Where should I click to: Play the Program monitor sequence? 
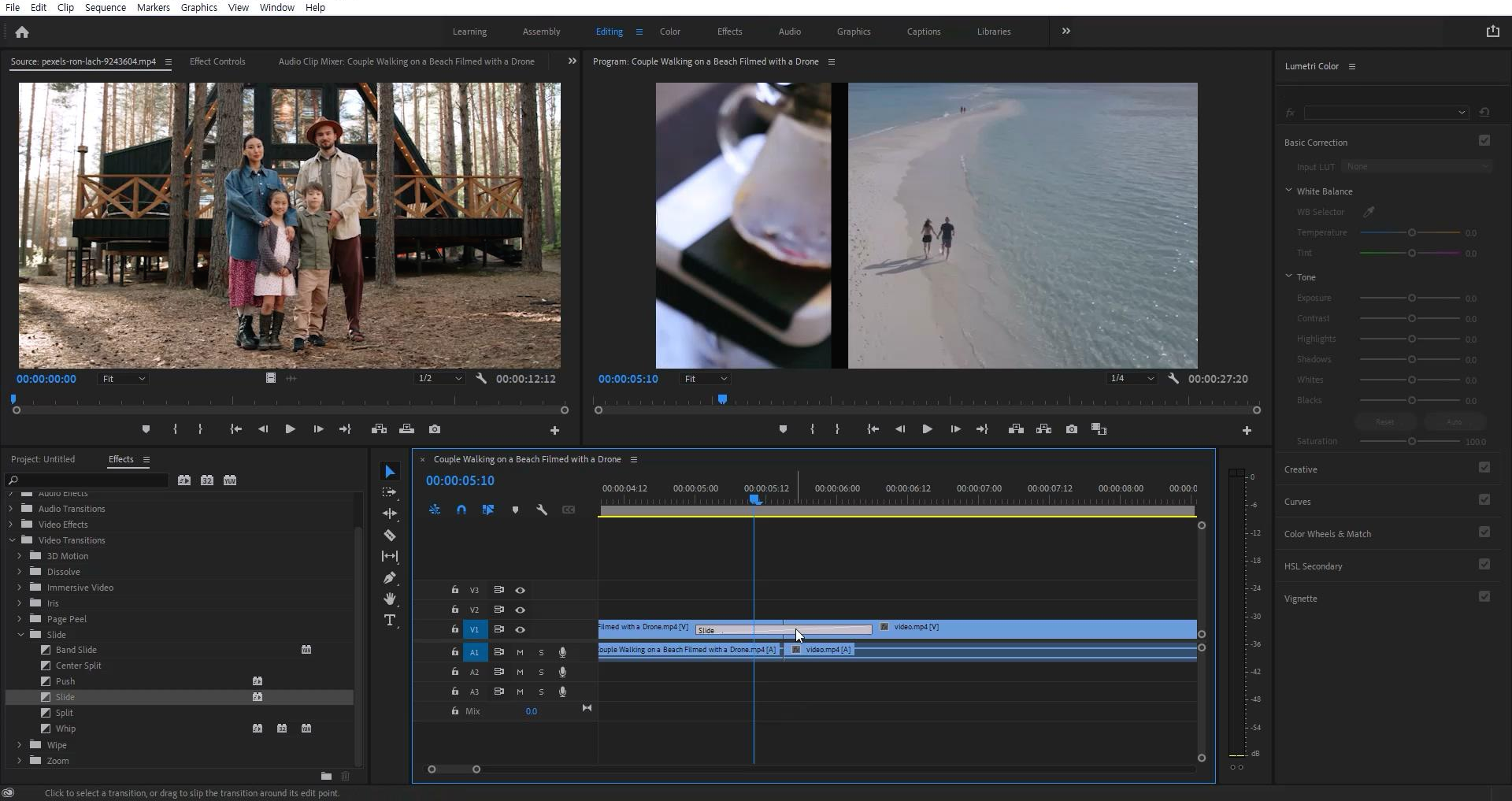click(927, 429)
